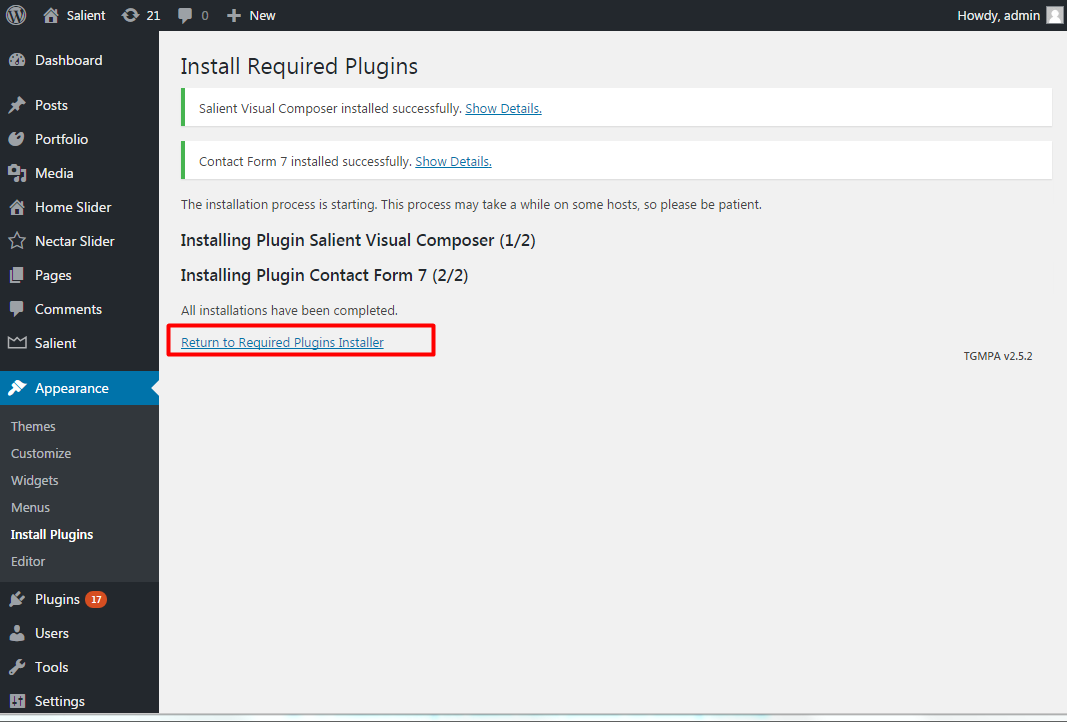Image resolution: width=1067 pixels, height=722 pixels.
Task: Show Details for Salient Visual Composer
Action: click(x=504, y=108)
